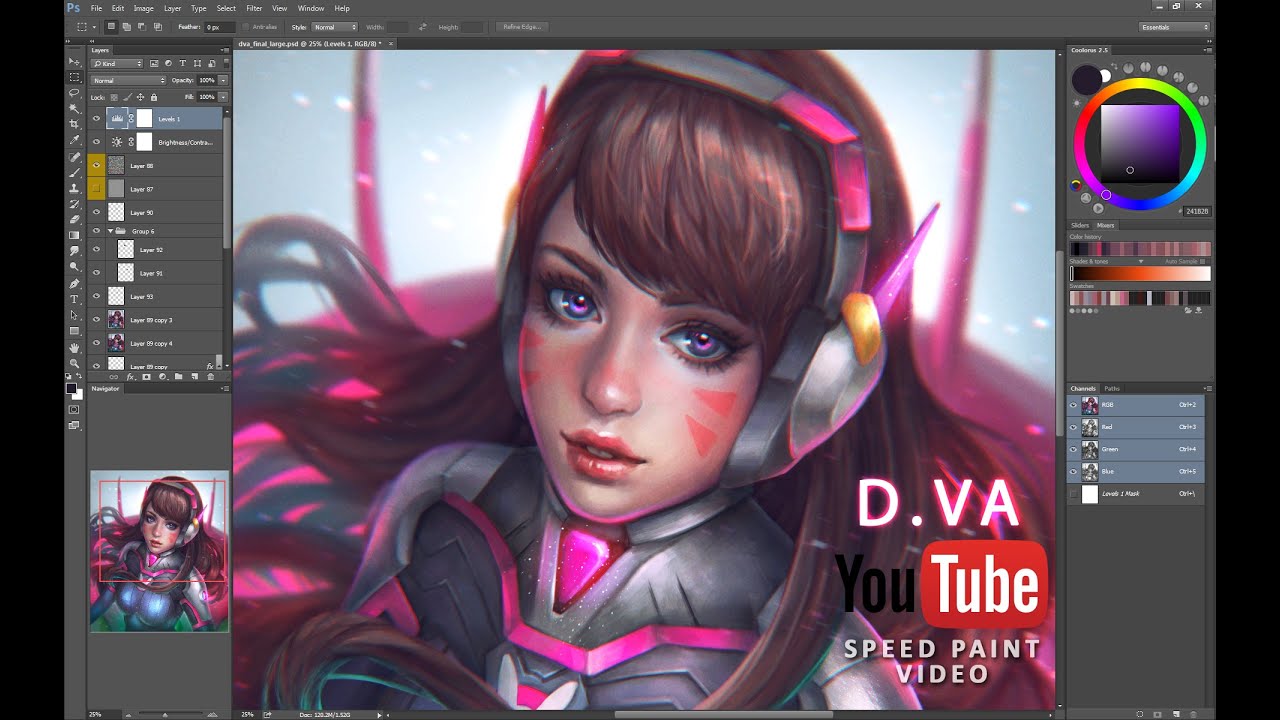Viewport: 1280px width, 720px height.
Task: Select the Gradient tool
Action: [x=74, y=235]
